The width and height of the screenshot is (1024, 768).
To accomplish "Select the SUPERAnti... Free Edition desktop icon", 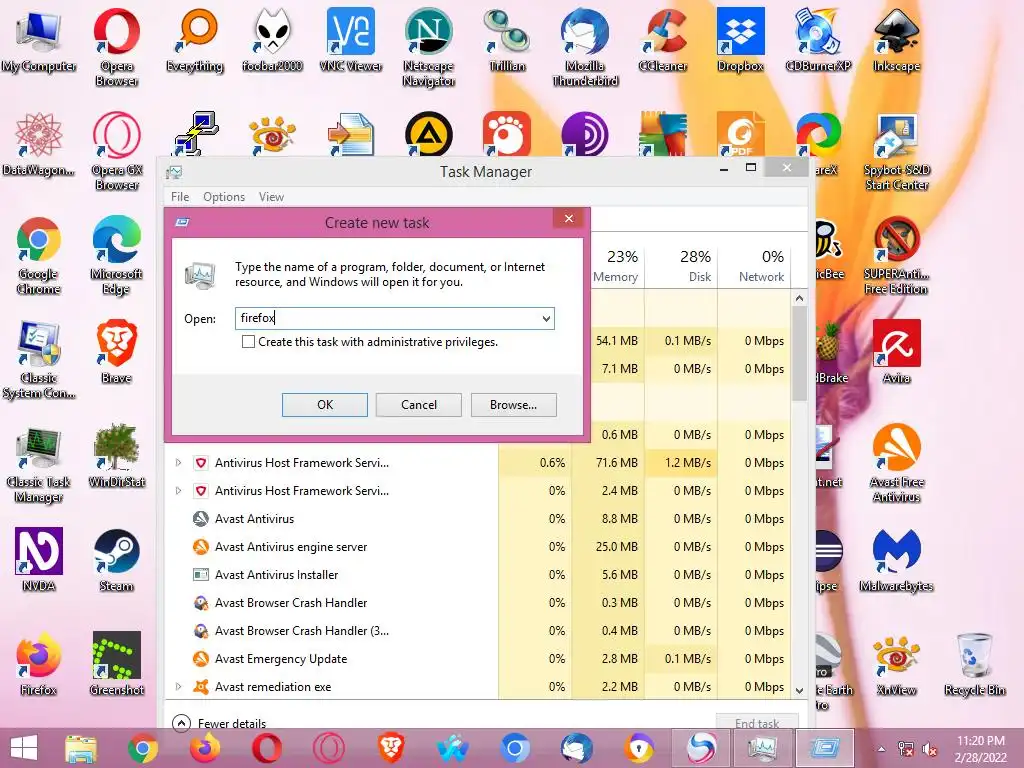I will [x=897, y=255].
